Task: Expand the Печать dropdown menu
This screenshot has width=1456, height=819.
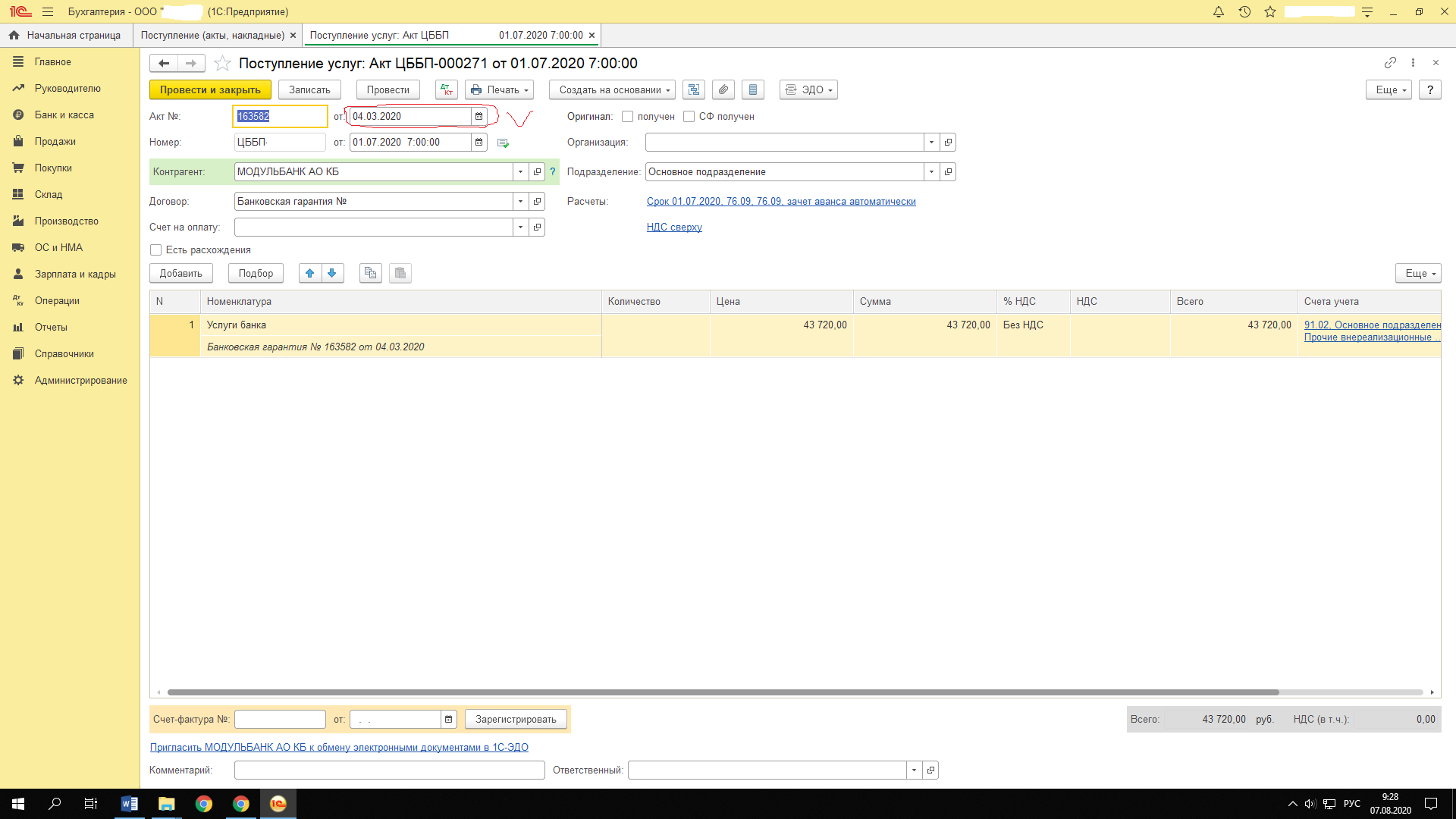Action: [x=499, y=89]
